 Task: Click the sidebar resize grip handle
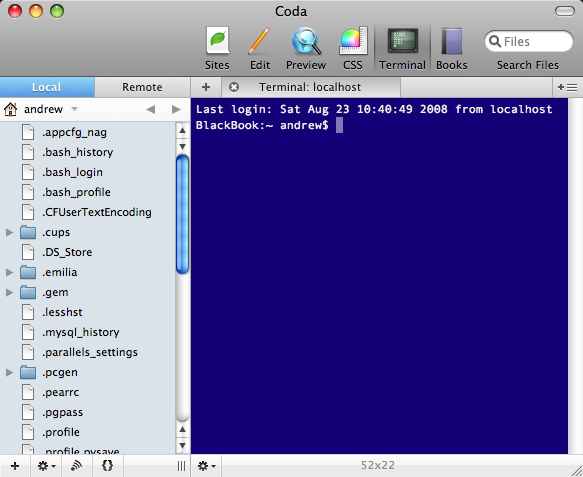(x=181, y=466)
